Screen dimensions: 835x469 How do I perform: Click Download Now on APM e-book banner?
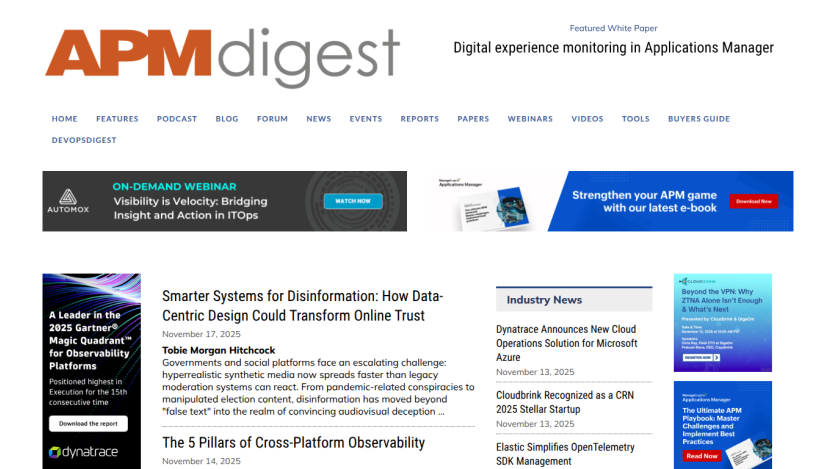(x=754, y=201)
